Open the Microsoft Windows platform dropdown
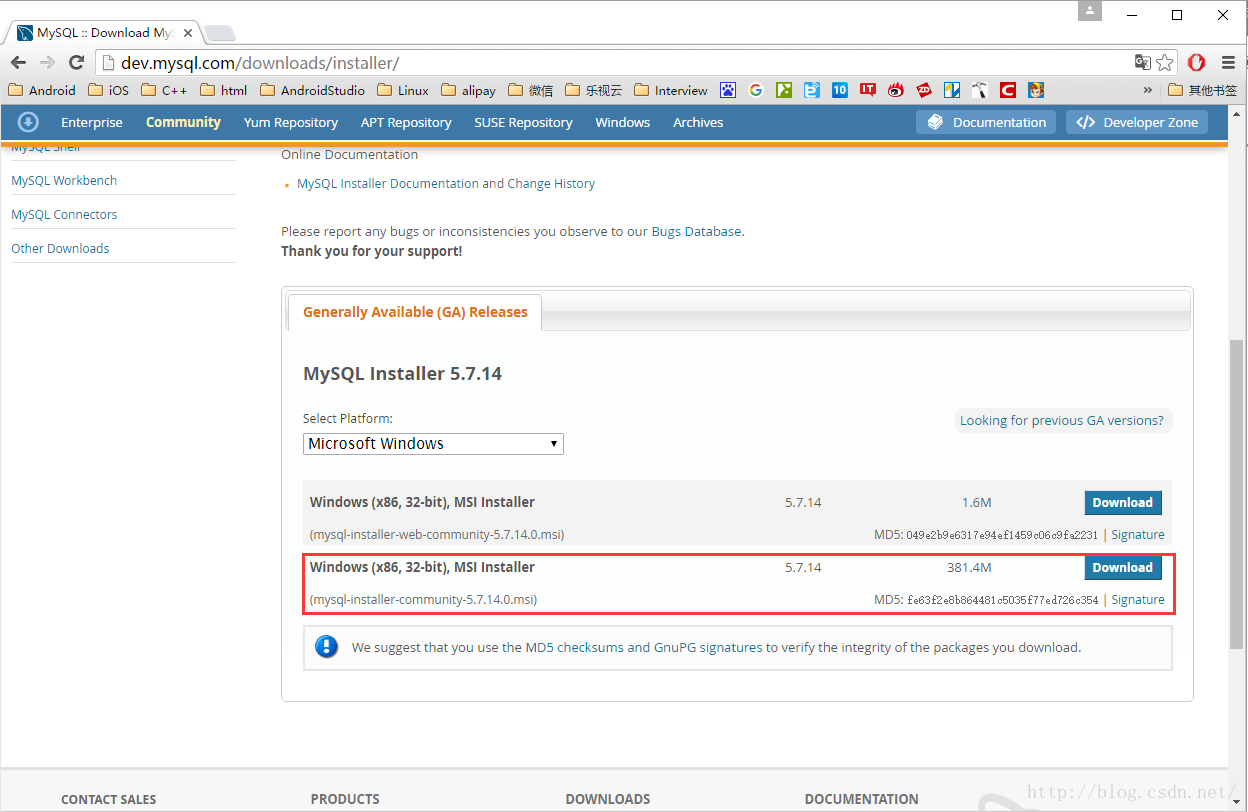This screenshot has width=1248, height=812. (433, 443)
